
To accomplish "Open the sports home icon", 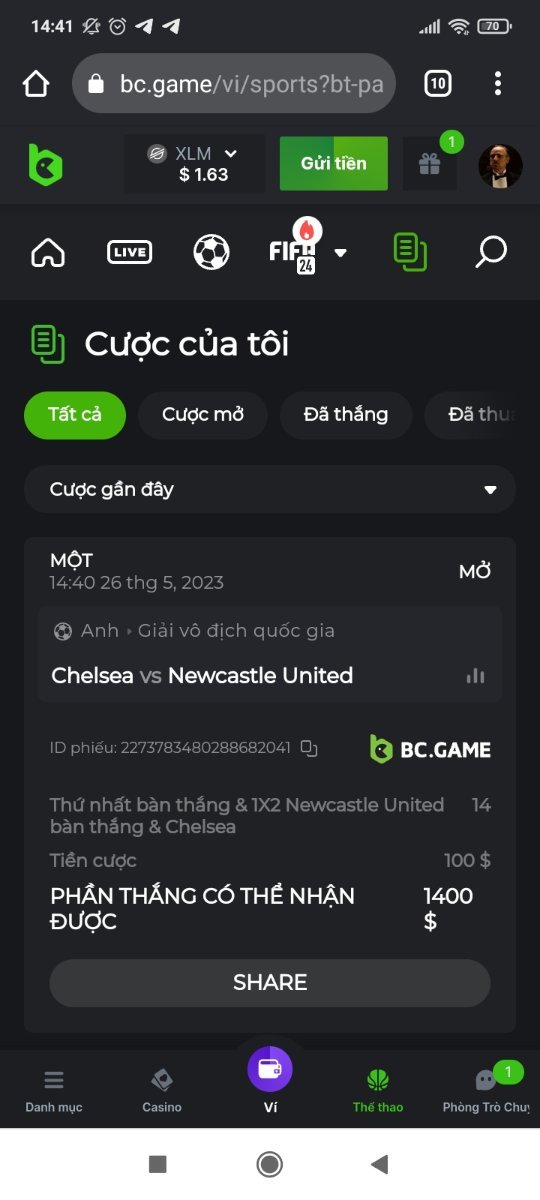I will (48, 252).
